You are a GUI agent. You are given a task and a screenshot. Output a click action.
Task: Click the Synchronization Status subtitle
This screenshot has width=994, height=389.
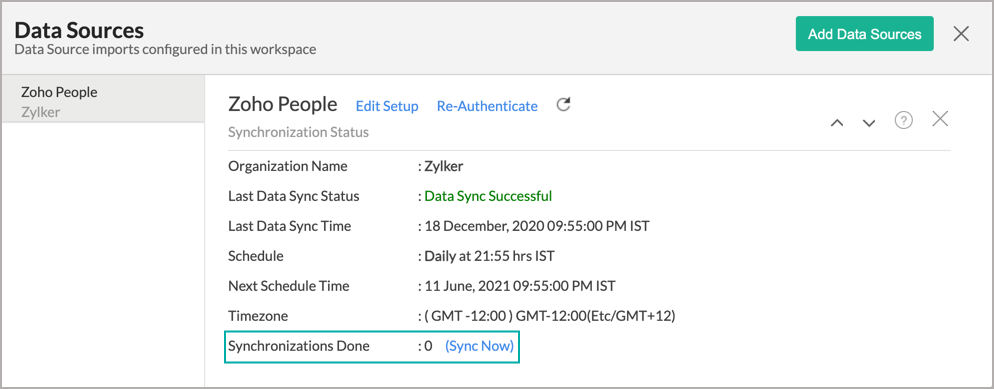298,133
